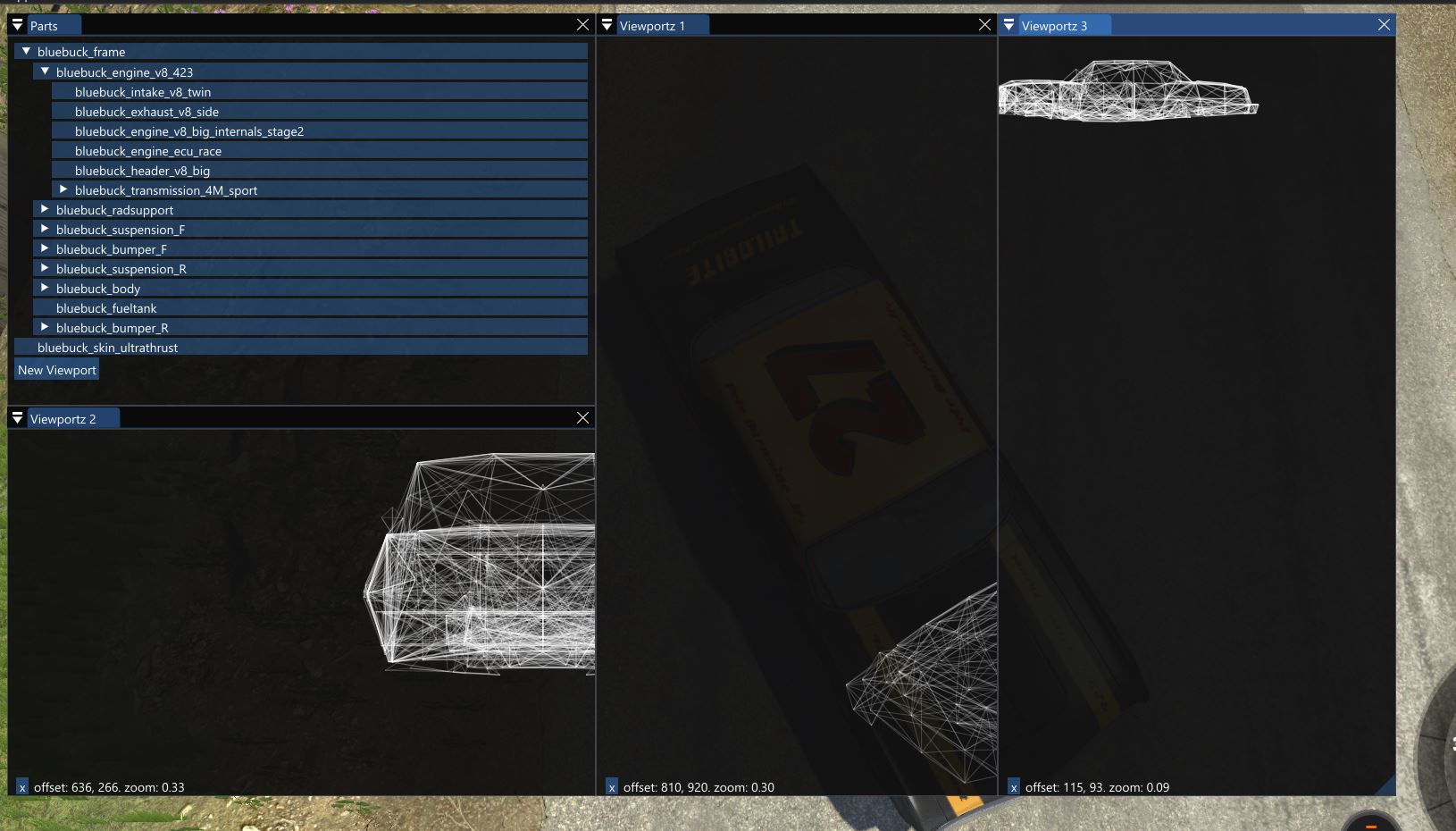Select bluebuck_skin_ultrathrust part

click(301, 348)
